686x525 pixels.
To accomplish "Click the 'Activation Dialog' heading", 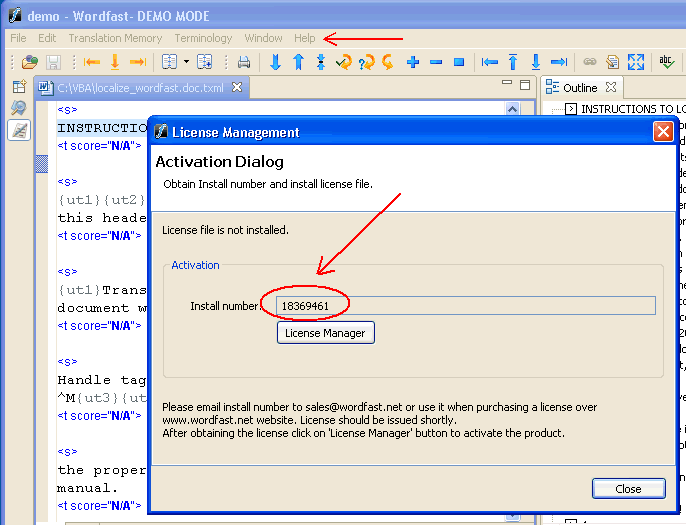I will (220, 162).
